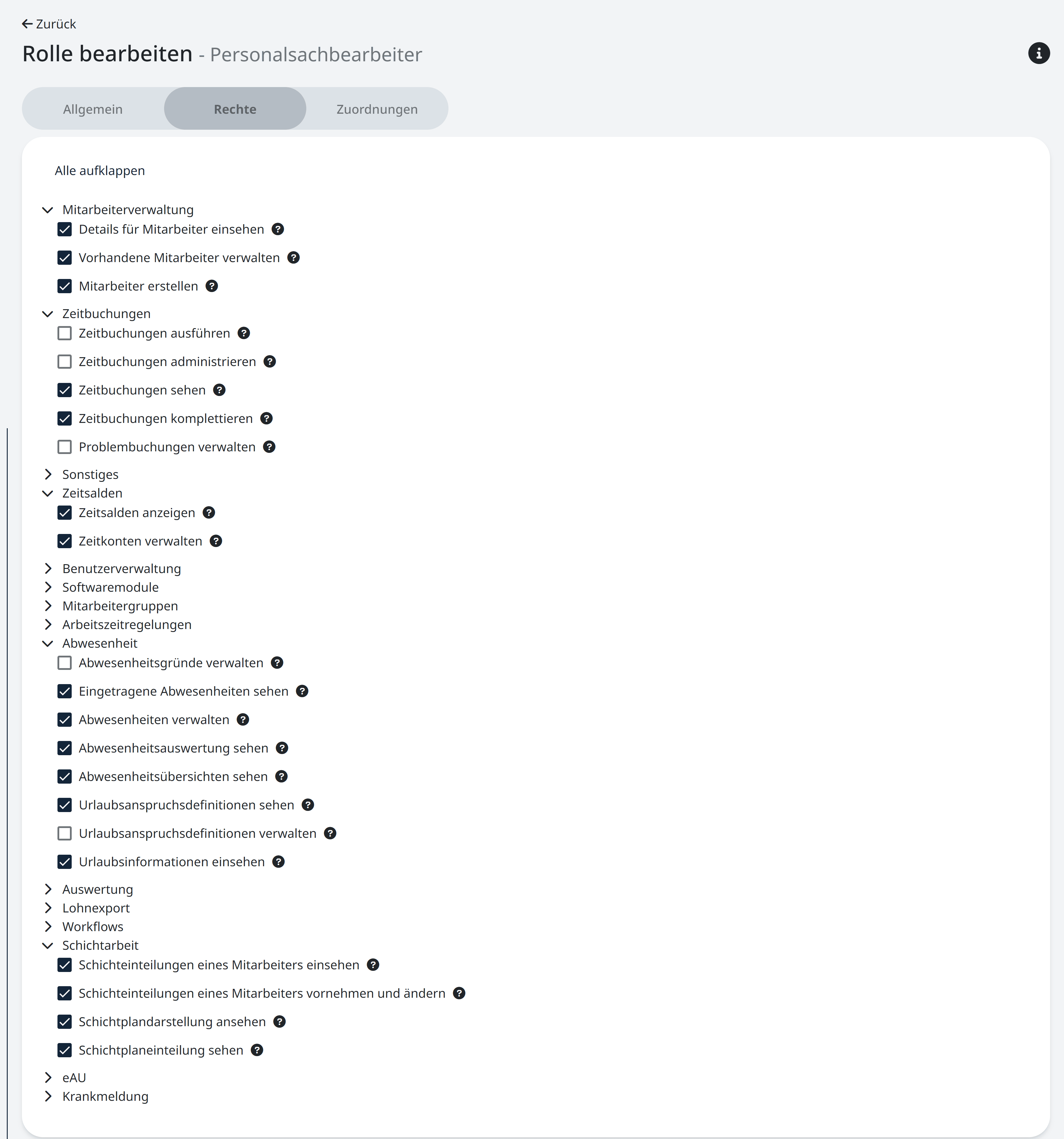Collapse the Abwesenheit section
The height and width of the screenshot is (1139, 1064).
[x=48, y=644]
